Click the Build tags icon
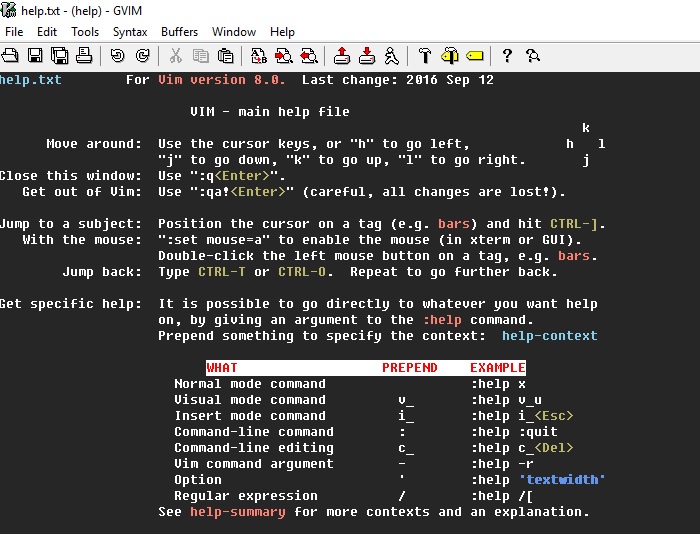The height and width of the screenshot is (534, 700). (x=450, y=56)
